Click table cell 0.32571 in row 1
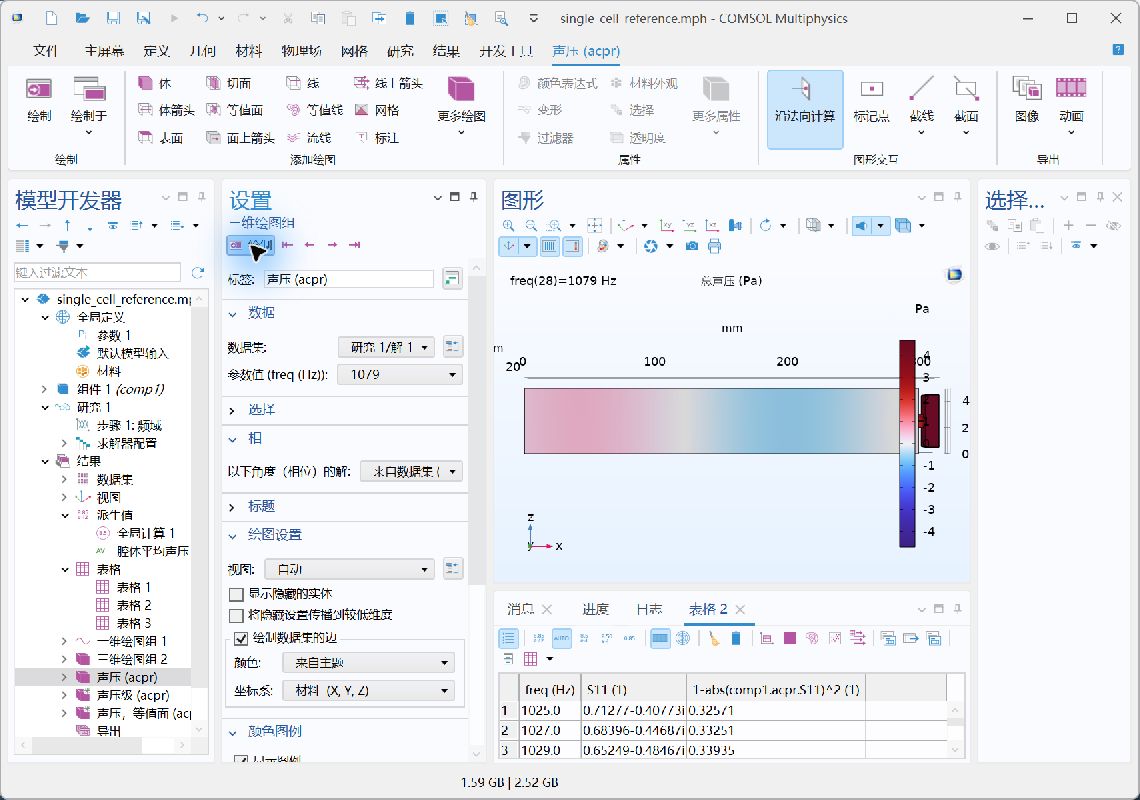This screenshot has width=1140, height=800. click(775, 710)
